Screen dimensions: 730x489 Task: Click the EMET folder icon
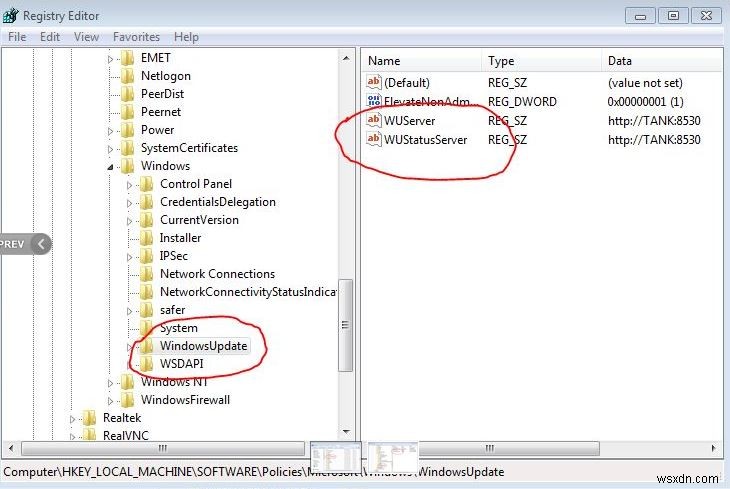(128, 58)
